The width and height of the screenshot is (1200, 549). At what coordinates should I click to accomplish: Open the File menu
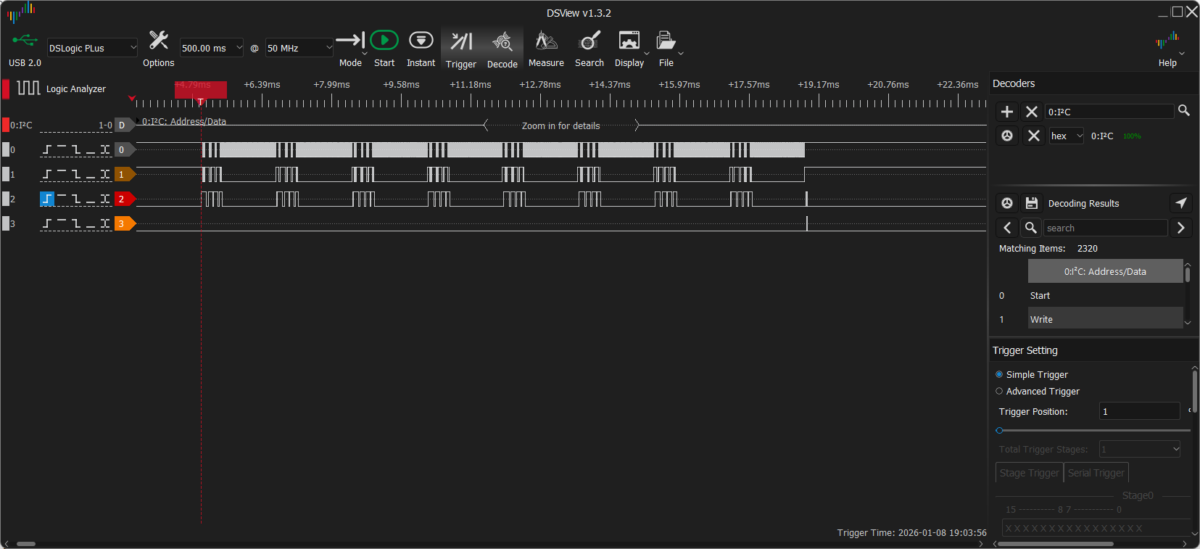(666, 45)
